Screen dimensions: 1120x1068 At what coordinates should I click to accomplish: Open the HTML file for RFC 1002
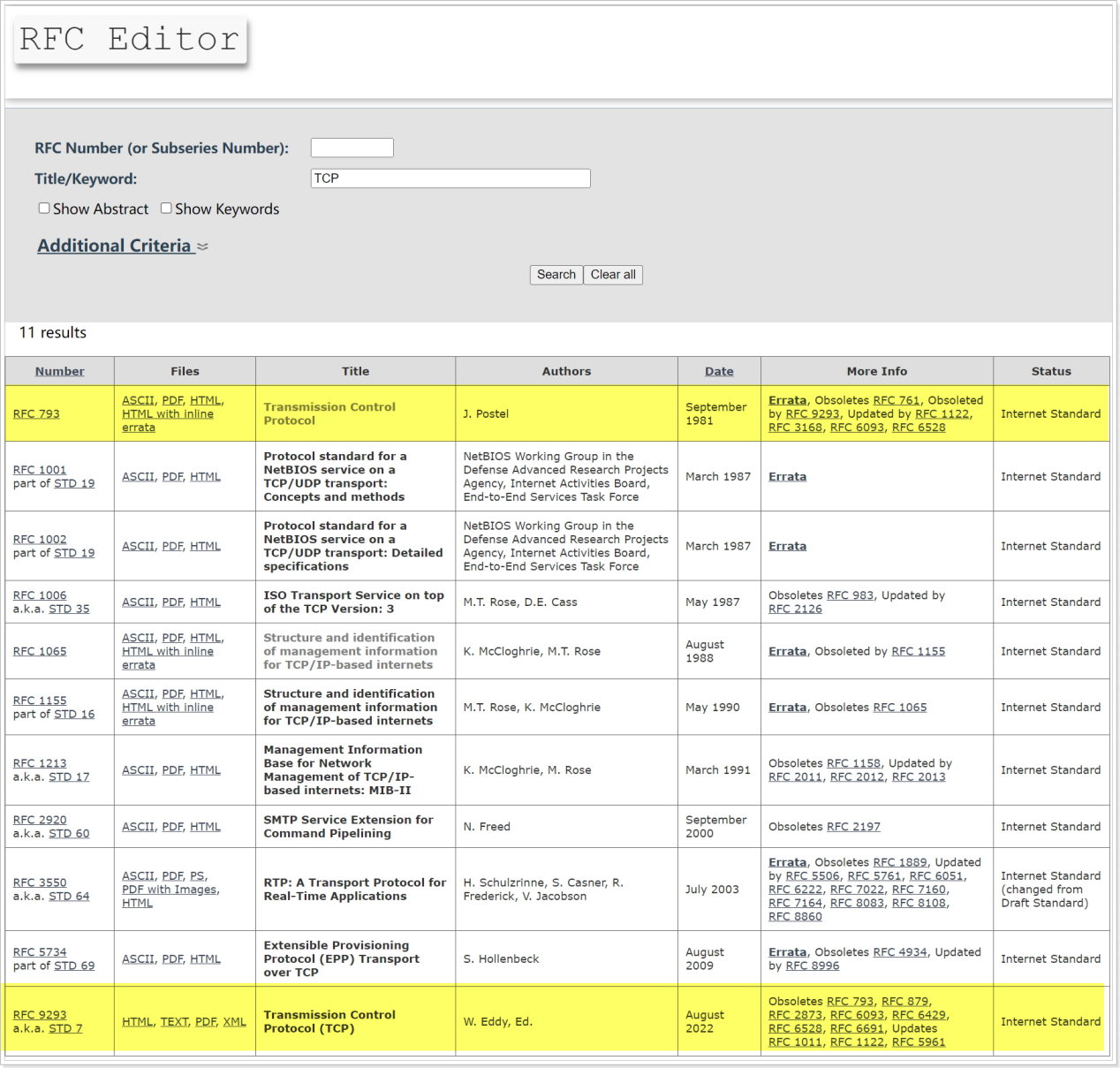(205, 546)
